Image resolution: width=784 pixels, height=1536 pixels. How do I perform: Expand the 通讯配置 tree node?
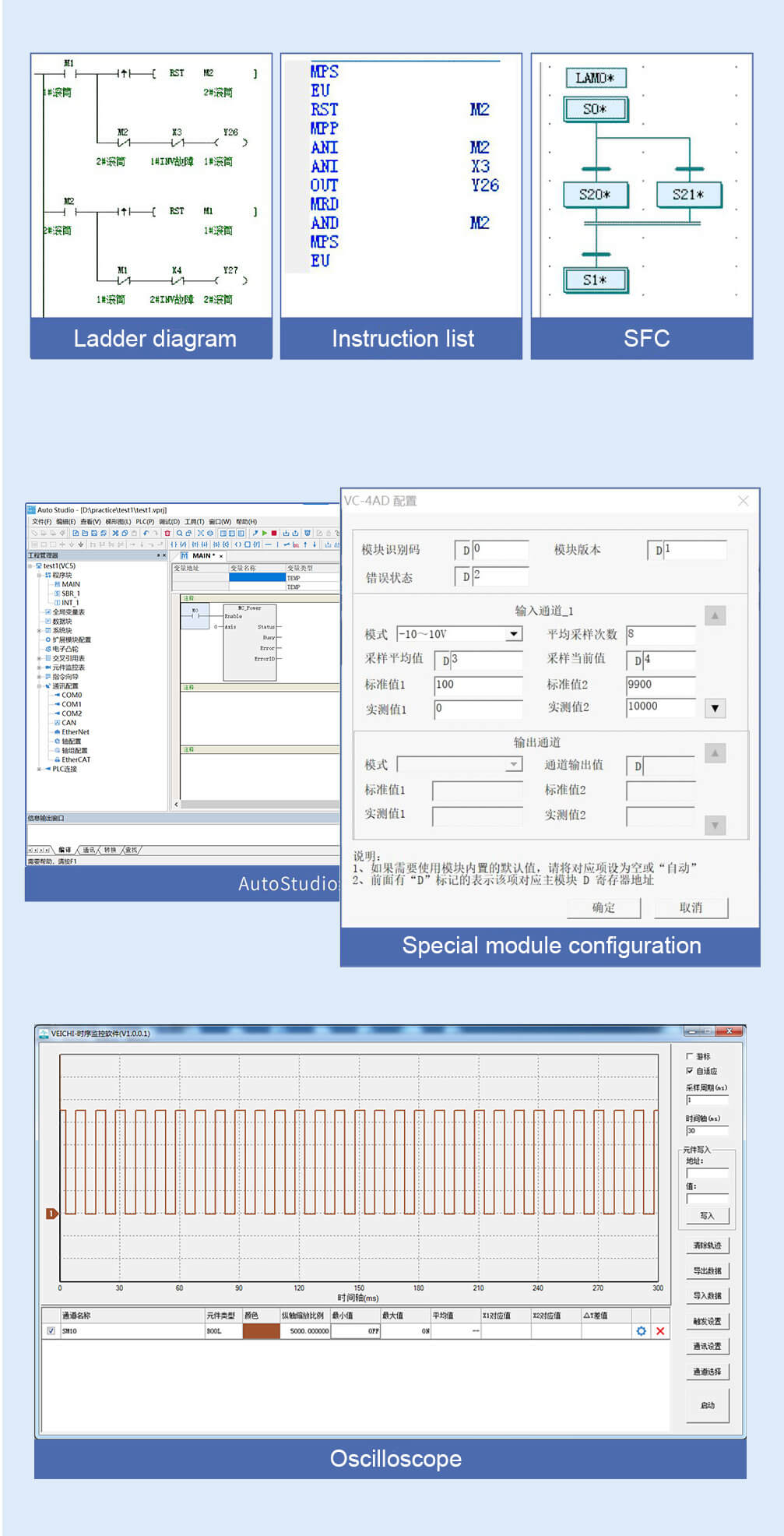pos(39,686)
